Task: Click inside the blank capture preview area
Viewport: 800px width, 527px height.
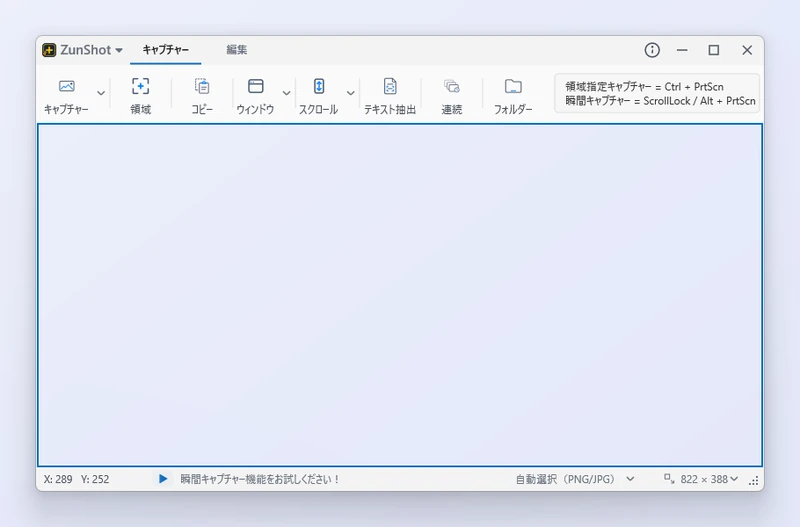Action: (x=400, y=295)
